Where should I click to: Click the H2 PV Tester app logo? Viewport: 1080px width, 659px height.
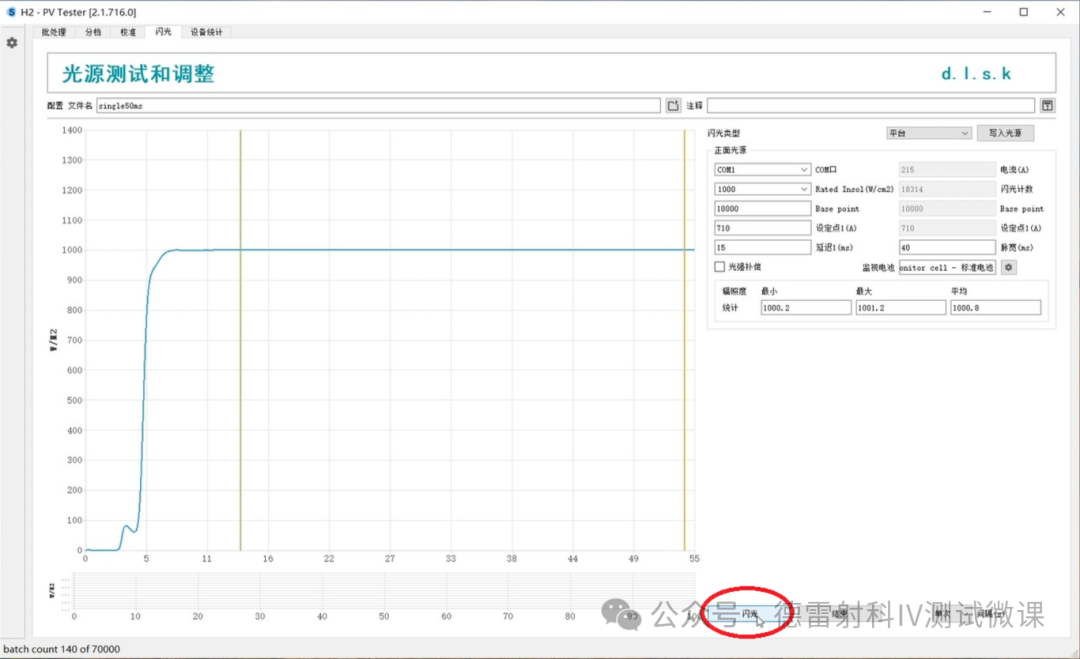(11, 12)
